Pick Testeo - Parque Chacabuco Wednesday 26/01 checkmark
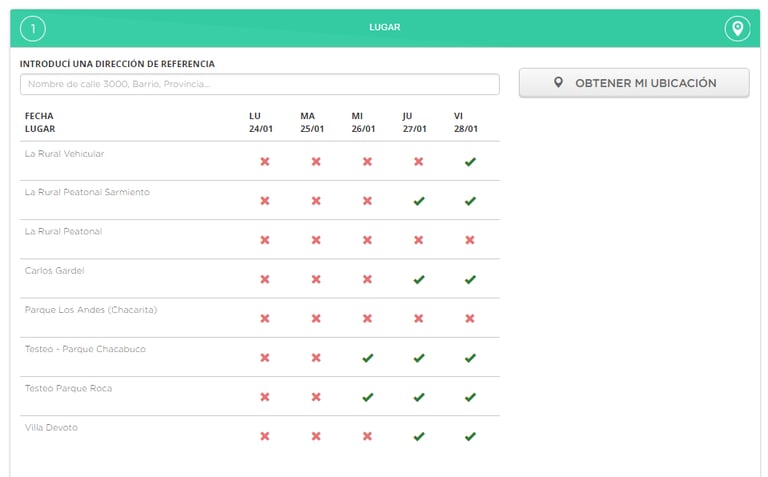The image size is (768, 477). [367, 358]
